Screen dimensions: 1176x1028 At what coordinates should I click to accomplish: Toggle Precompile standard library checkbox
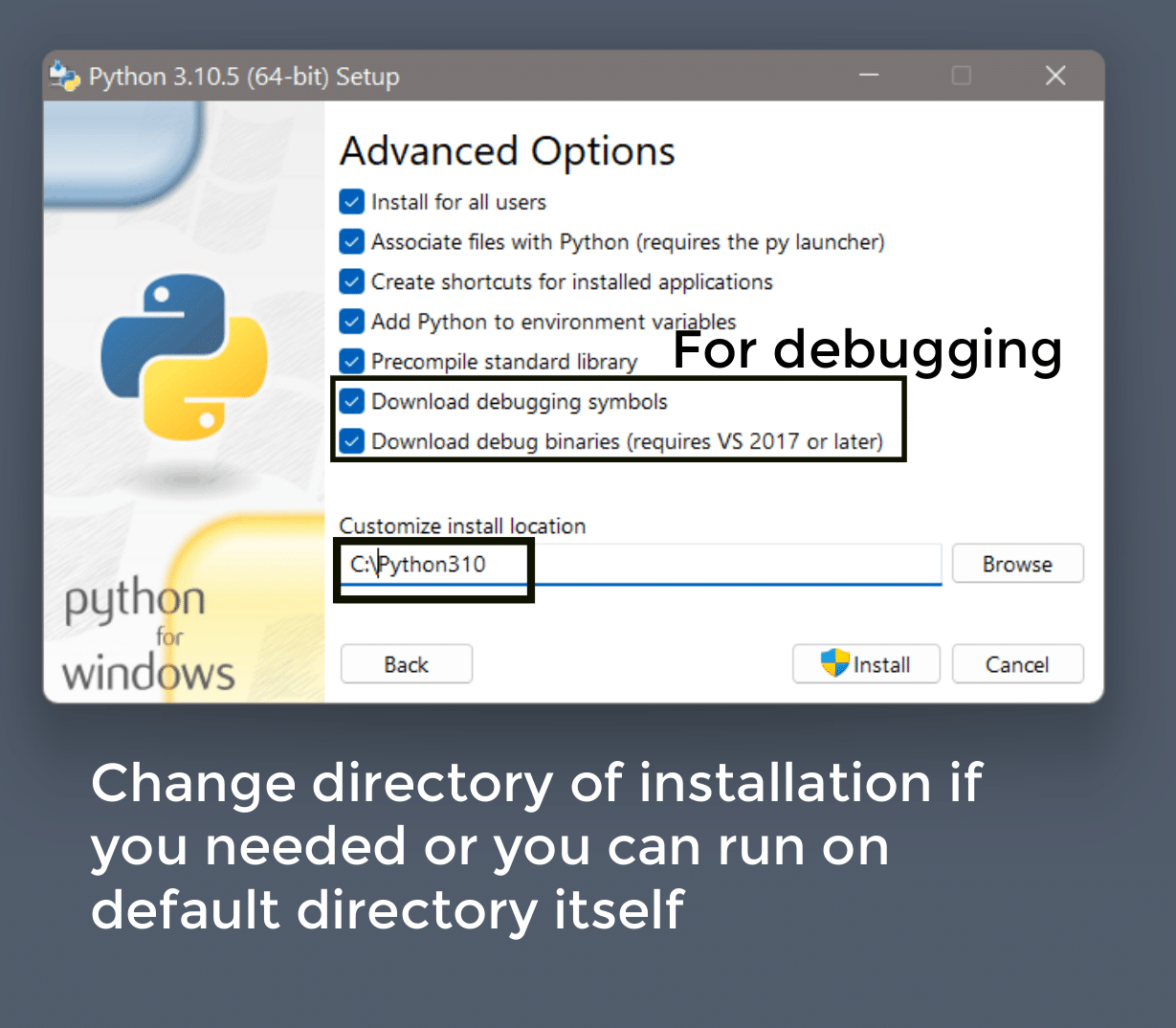pyautogui.click(x=352, y=362)
